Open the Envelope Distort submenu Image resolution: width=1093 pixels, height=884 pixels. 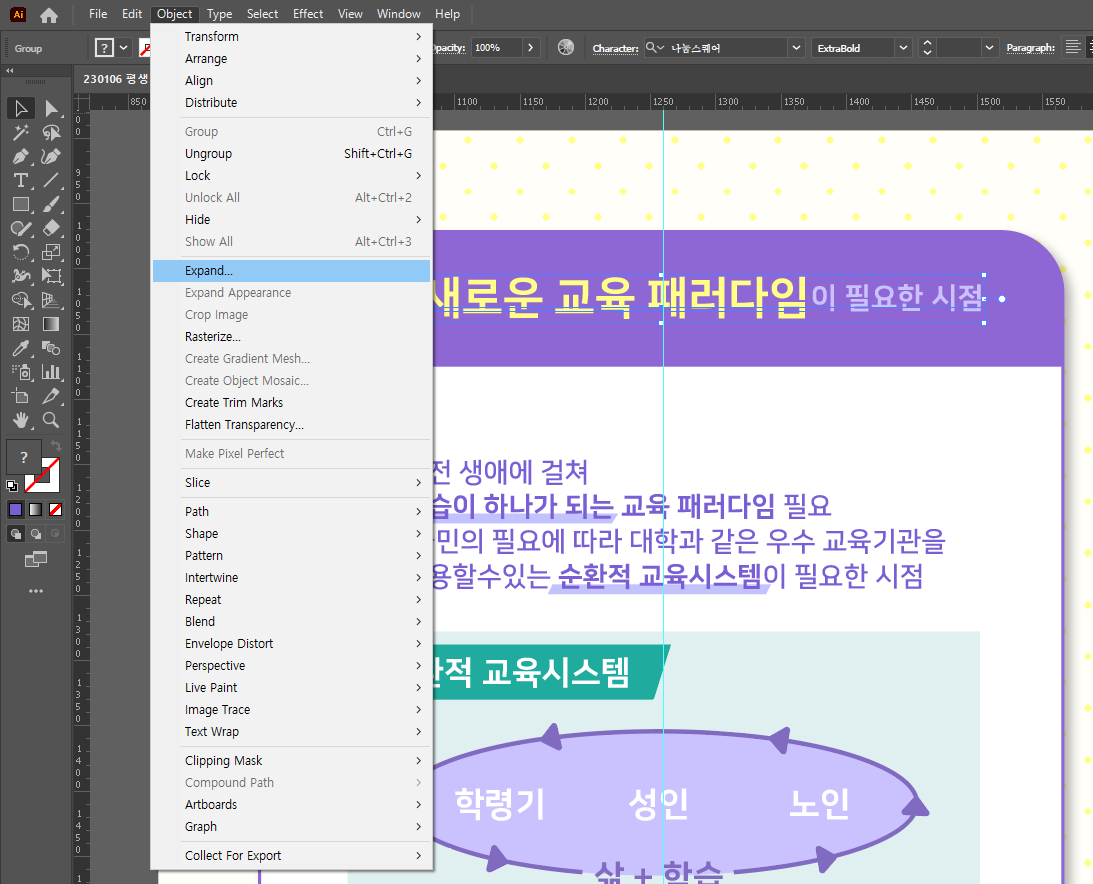(x=291, y=643)
